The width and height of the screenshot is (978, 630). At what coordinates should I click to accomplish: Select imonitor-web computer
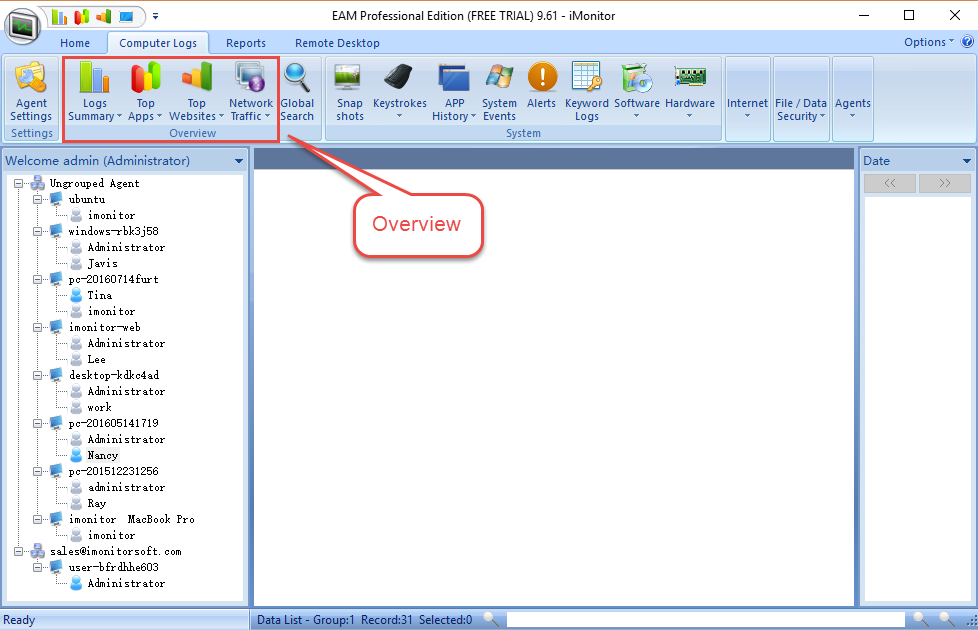[x=105, y=327]
